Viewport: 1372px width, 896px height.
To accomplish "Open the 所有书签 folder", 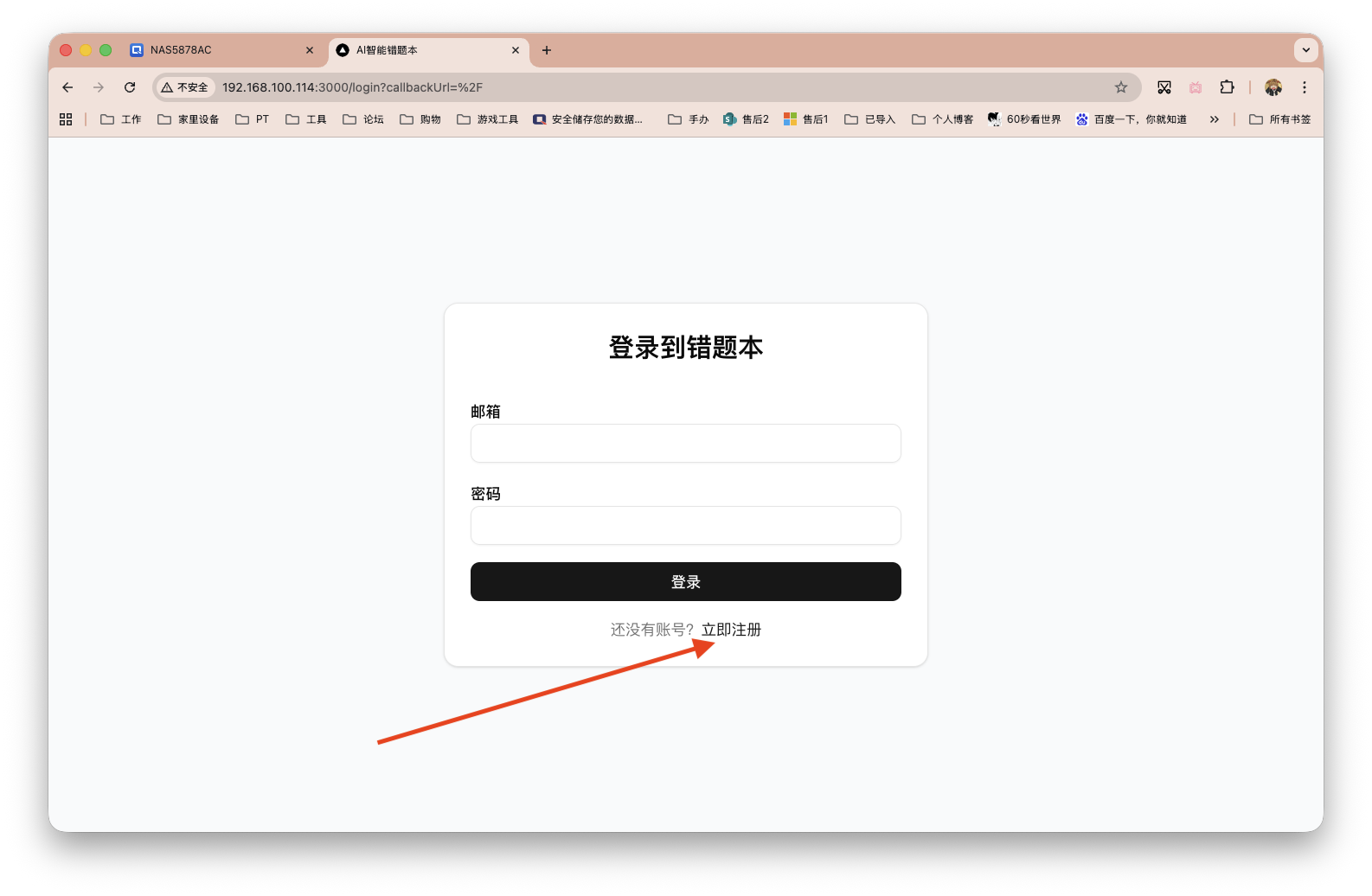I will (1280, 119).
